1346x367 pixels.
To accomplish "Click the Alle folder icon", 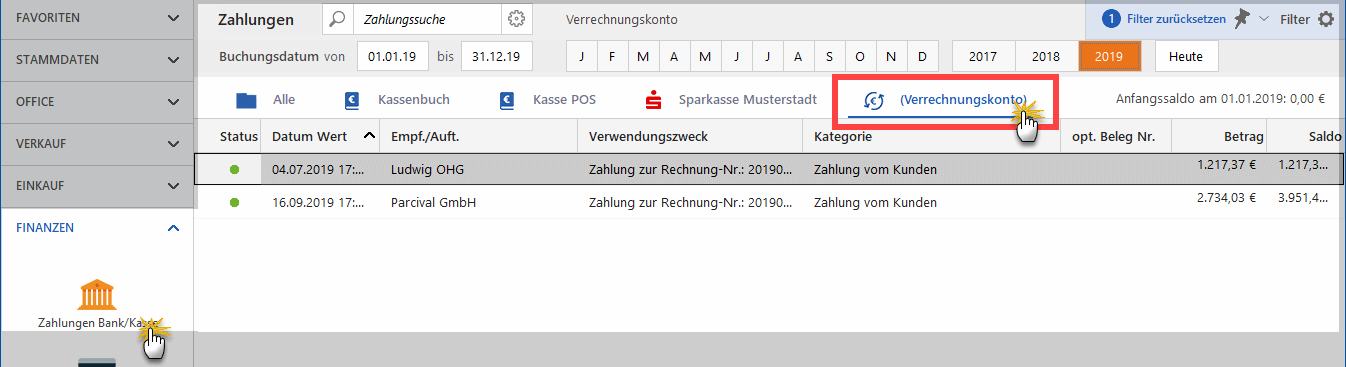I will point(246,100).
